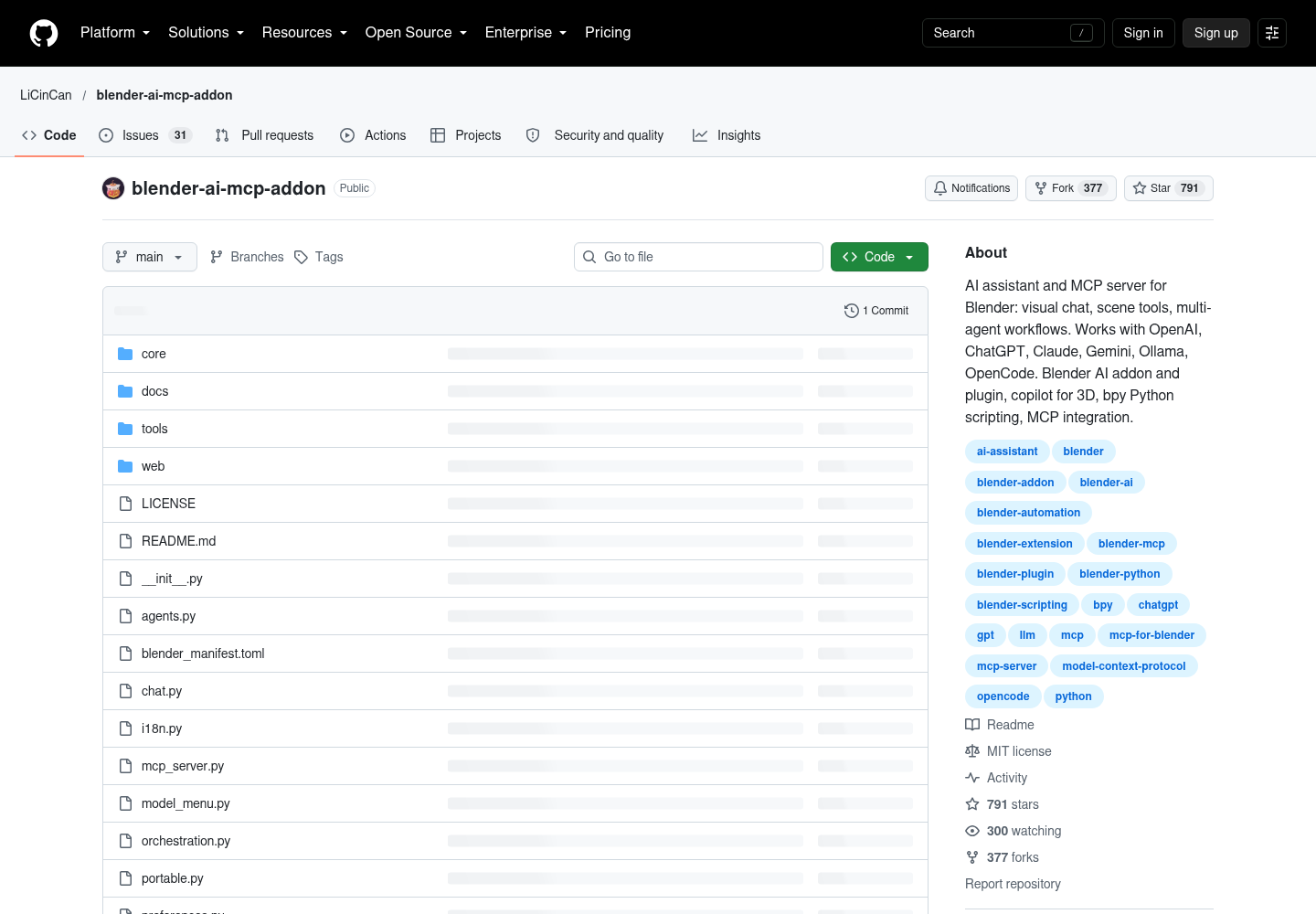Focus the Go to file field
The width and height of the screenshot is (1316, 914).
699,257
